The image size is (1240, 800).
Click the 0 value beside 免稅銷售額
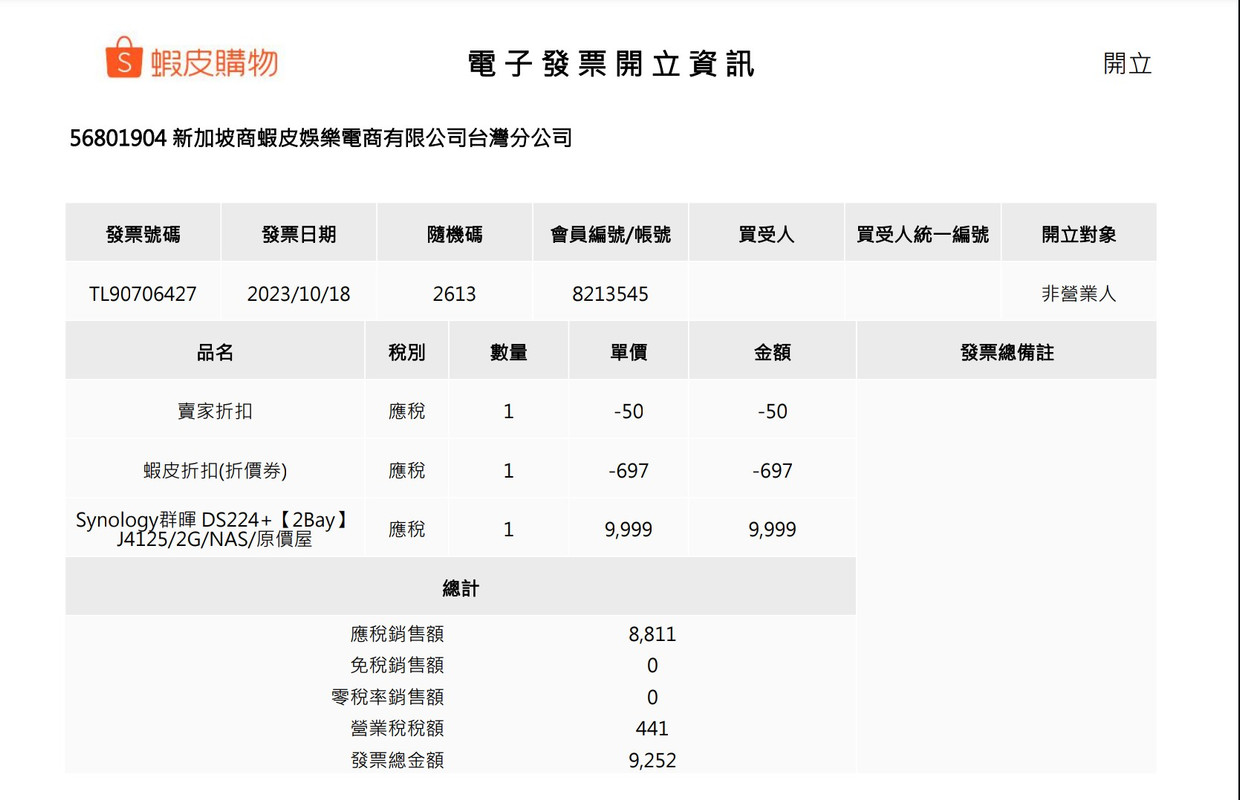(x=653, y=666)
